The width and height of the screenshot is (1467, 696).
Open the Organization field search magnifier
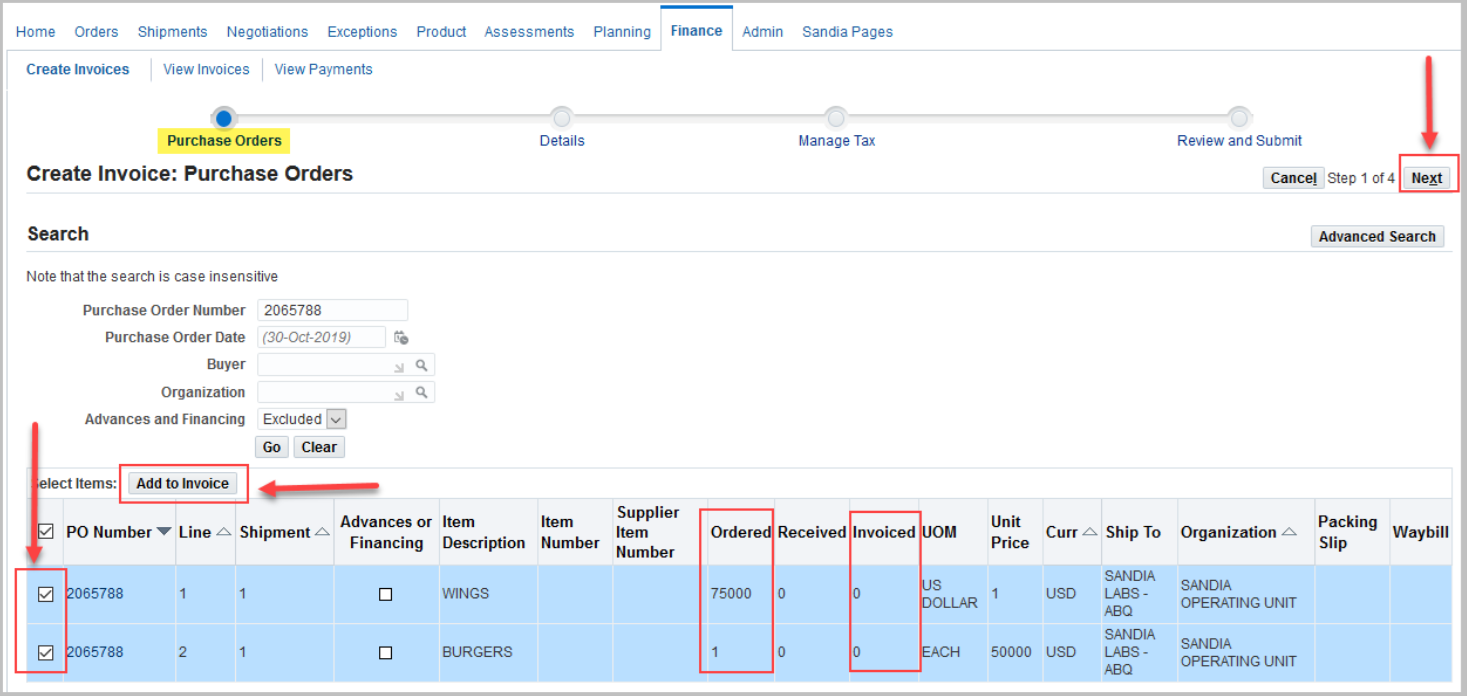pos(422,392)
